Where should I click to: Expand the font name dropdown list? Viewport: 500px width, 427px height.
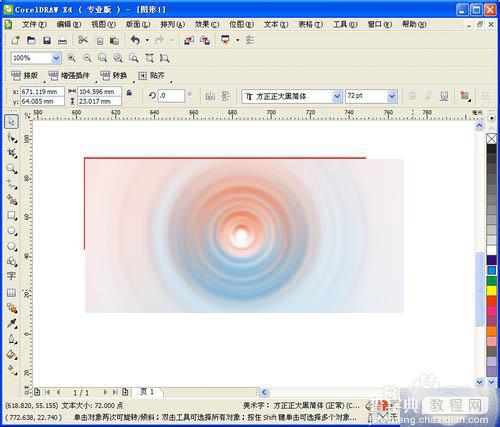tap(337, 97)
